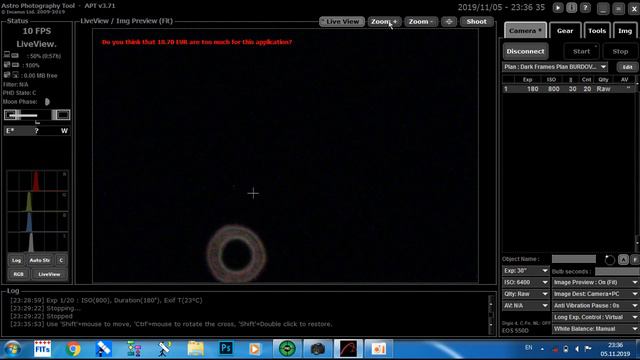Screen dimensions: 640x360
Task: Click the red histogram channel graph
Action: pyautogui.click(x=37, y=181)
